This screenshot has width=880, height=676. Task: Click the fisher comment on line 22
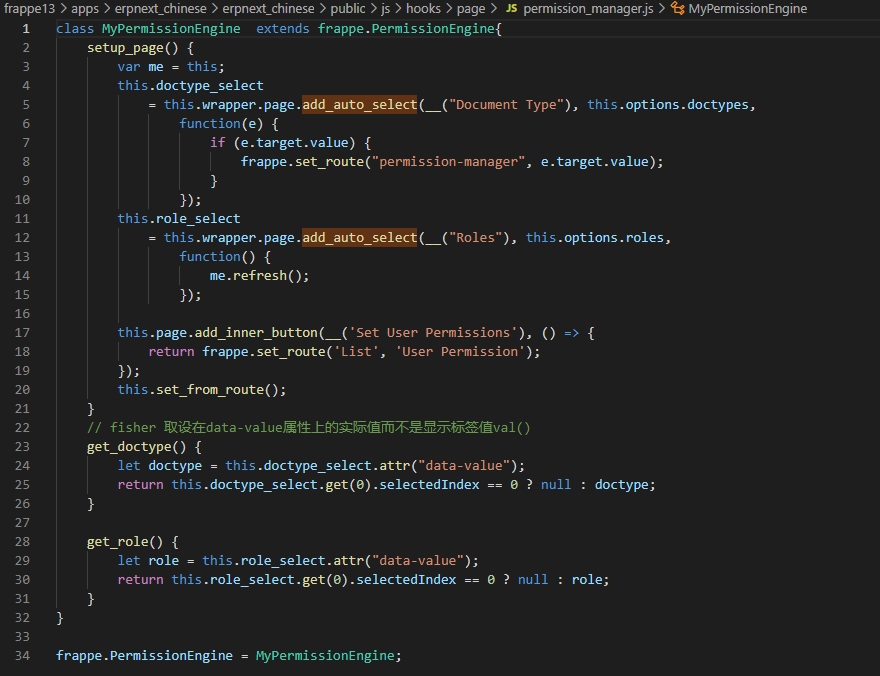pyautogui.click(x=308, y=427)
